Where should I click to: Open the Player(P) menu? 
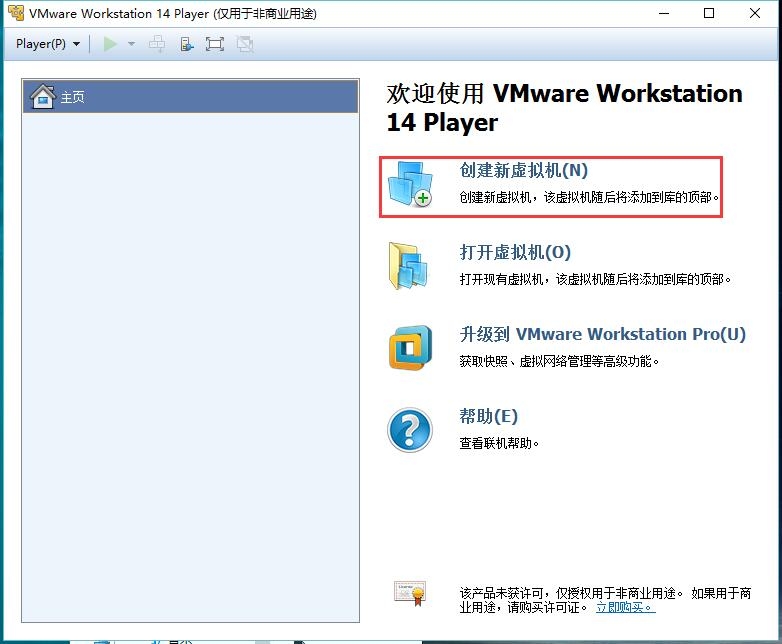click(48, 44)
